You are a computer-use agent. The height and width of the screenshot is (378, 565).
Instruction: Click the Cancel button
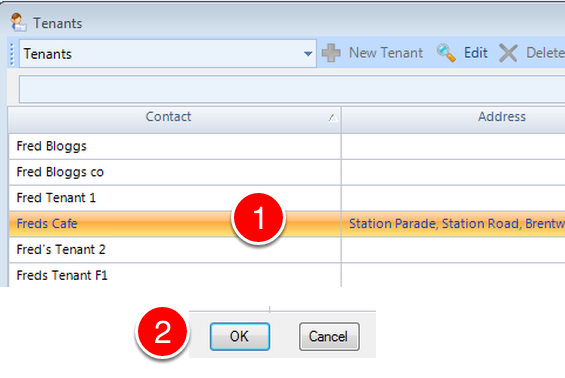click(329, 337)
